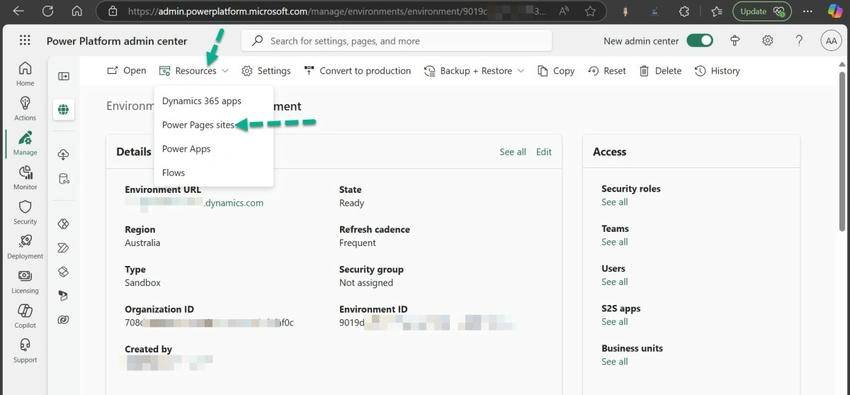Reload the page in the browser

click(x=48, y=11)
